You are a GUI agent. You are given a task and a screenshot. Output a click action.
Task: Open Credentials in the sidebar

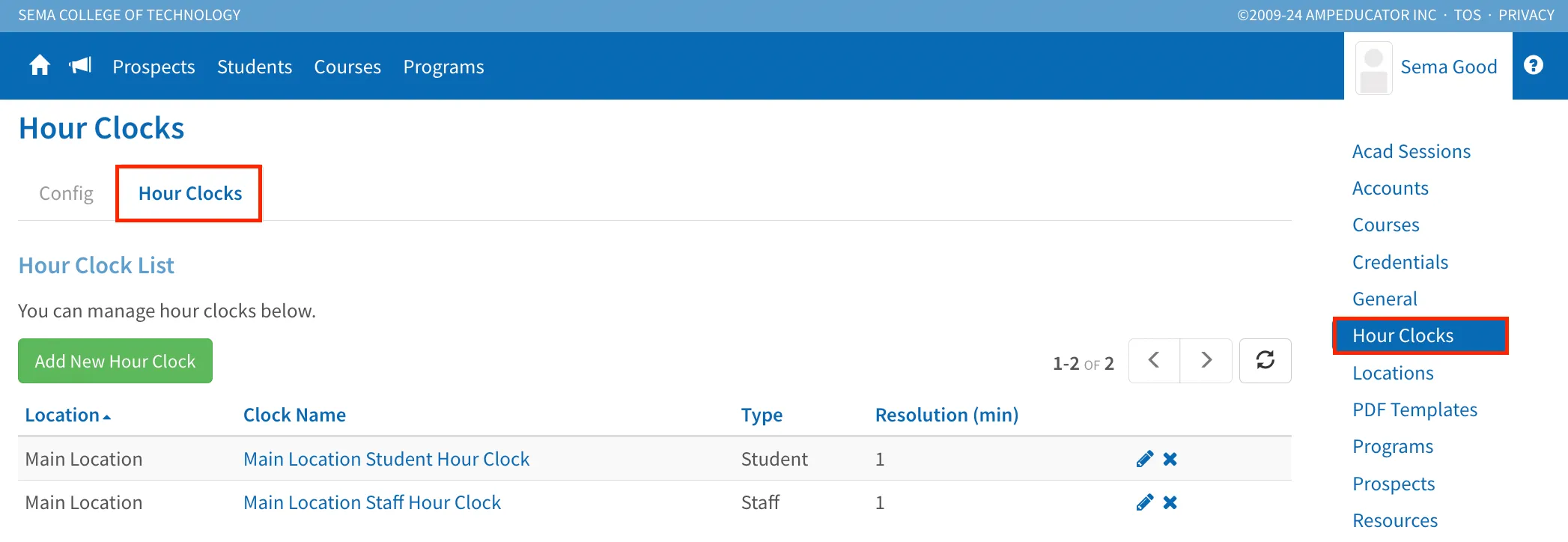click(x=1400, y=262)
